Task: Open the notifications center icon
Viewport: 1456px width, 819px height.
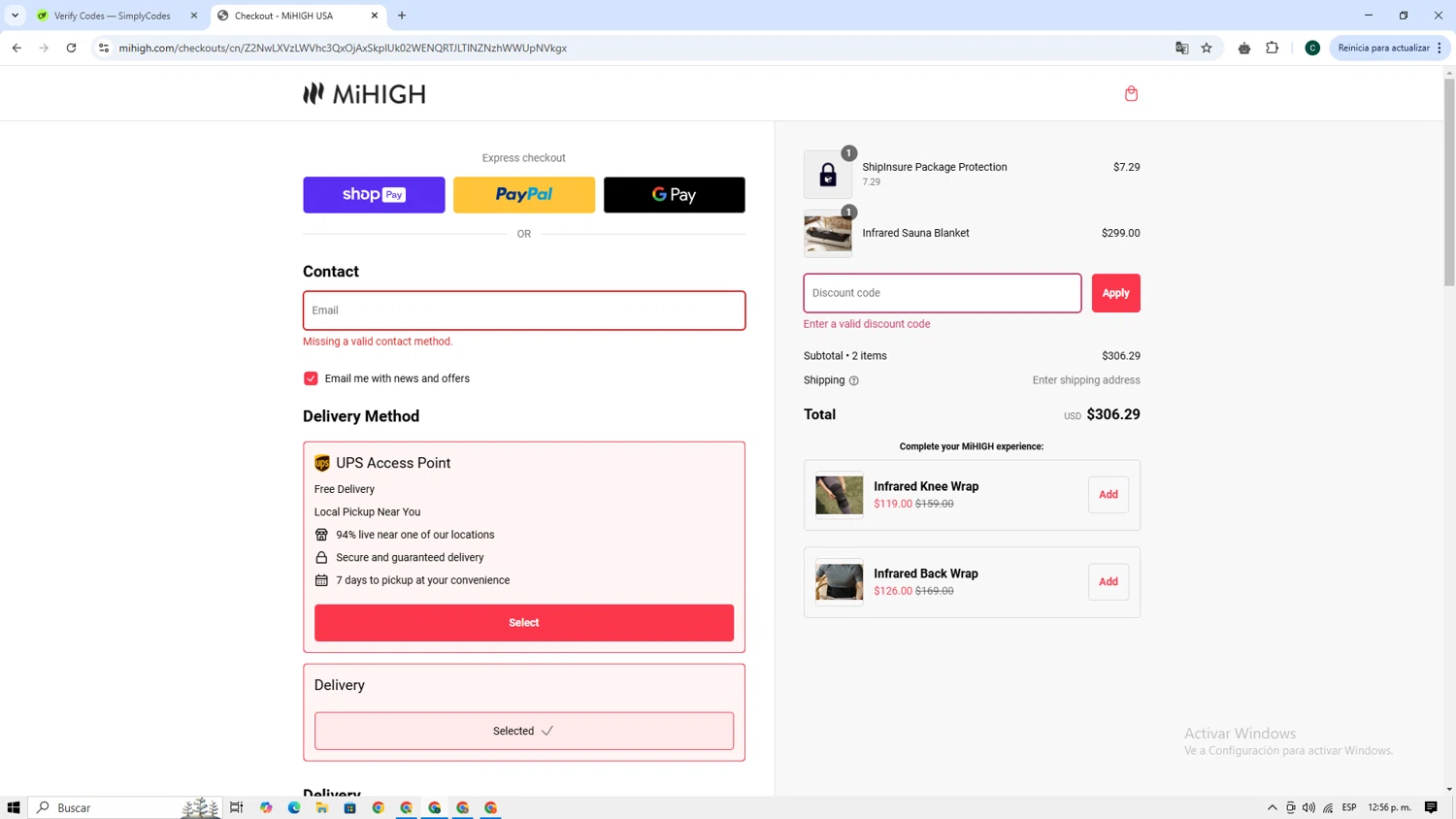Action: pos(1431,807)
